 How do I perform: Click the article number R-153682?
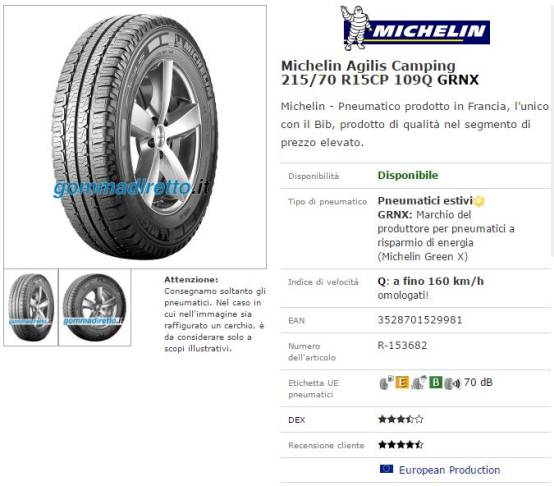[x=402, y=345]
